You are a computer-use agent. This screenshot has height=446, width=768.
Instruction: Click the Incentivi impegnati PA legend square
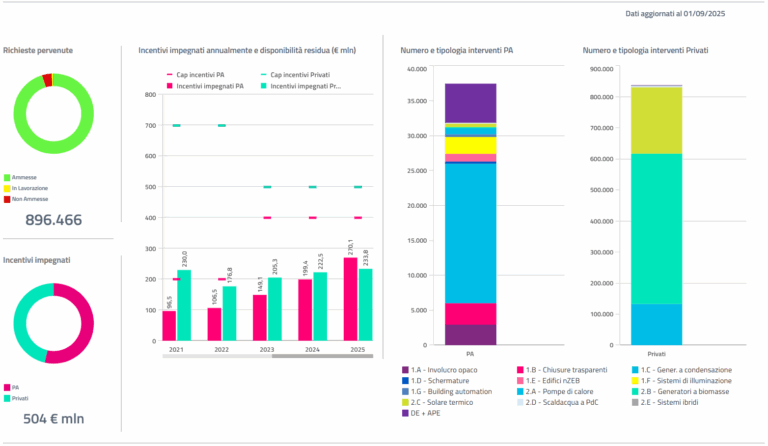click(x=169, y=86)
